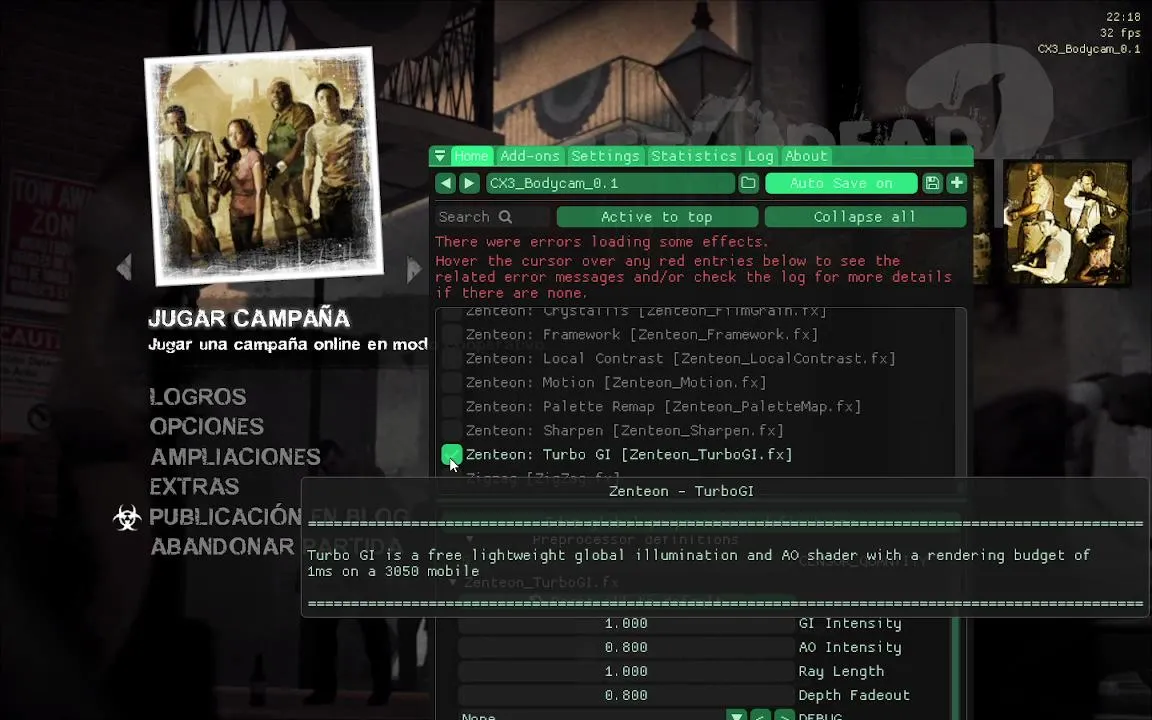Screen dimensions: 1152x720
Task: Open the DEBUG combo box showing None
Action: [x=602, y=716]
